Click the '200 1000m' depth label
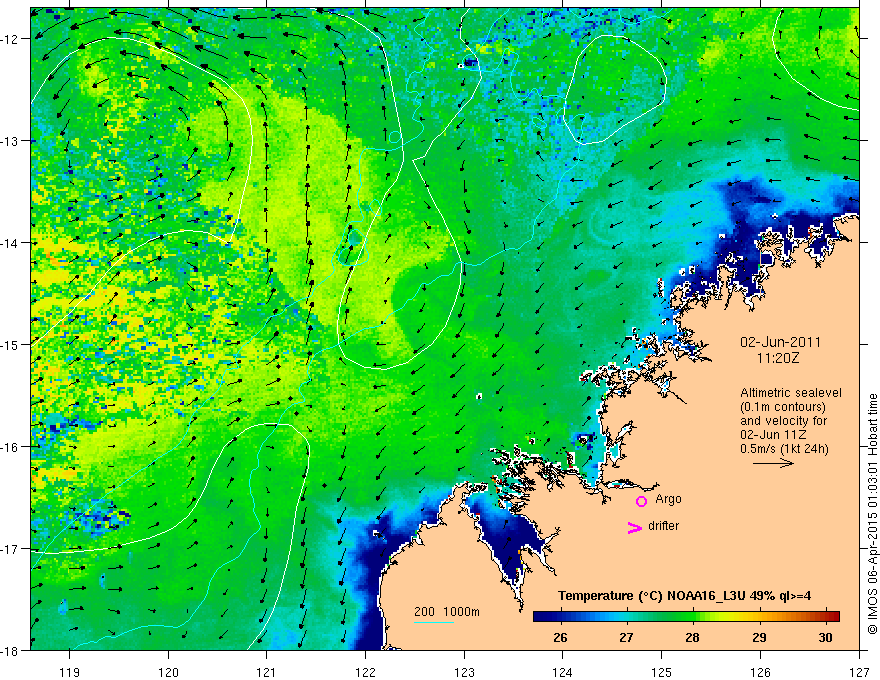Screen dimensions: 880x680 (x=447, y=612)
